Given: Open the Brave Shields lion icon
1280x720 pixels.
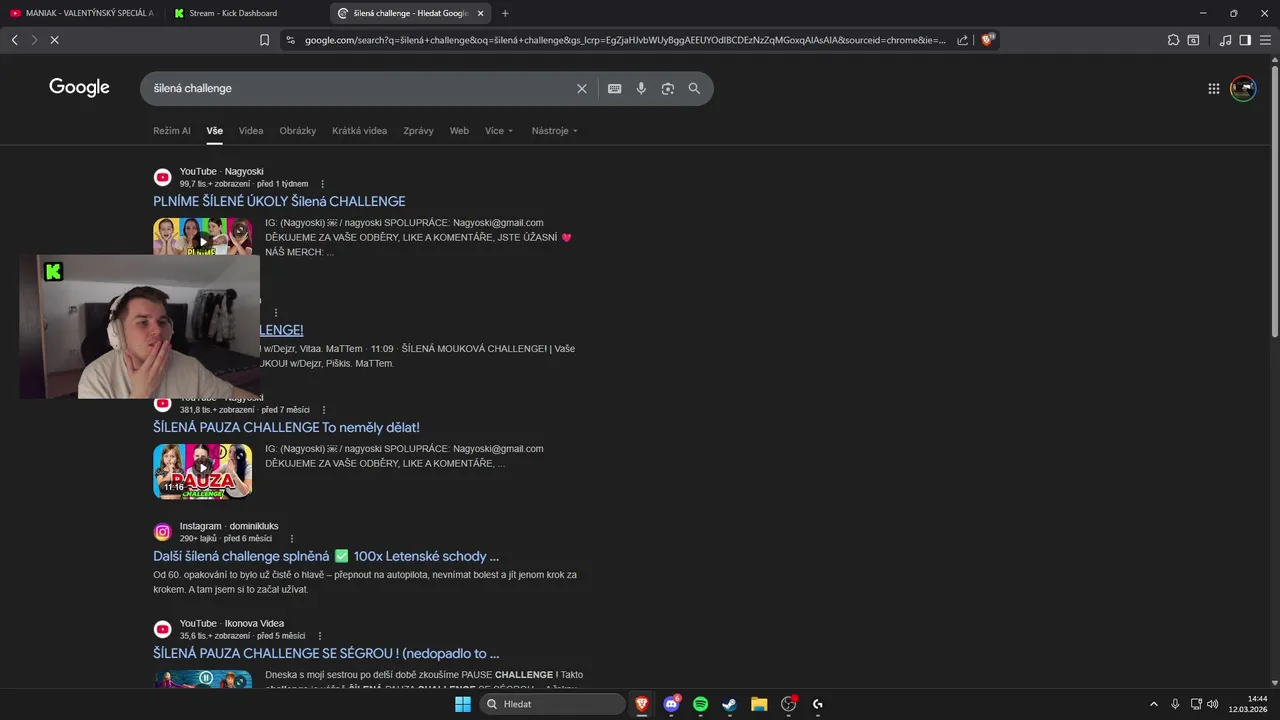Looking at the screenshot, I should 987,40.
